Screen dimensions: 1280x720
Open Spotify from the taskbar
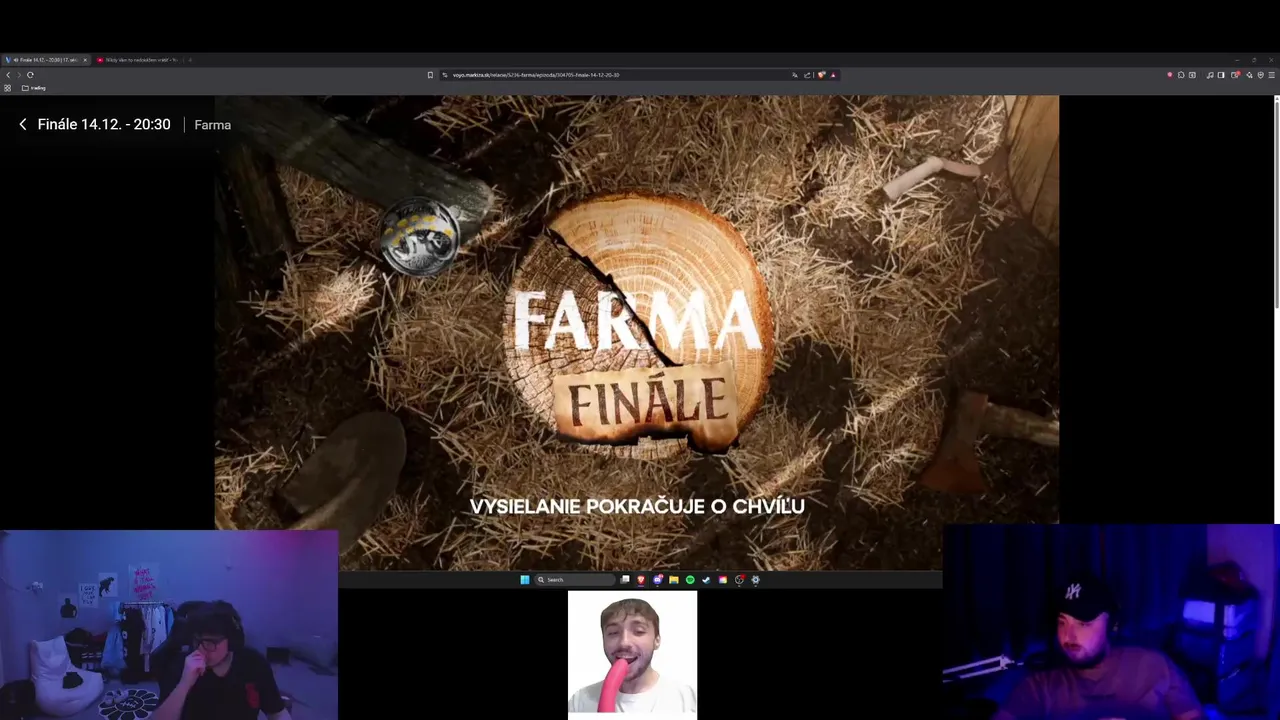[x=690, y=579]
